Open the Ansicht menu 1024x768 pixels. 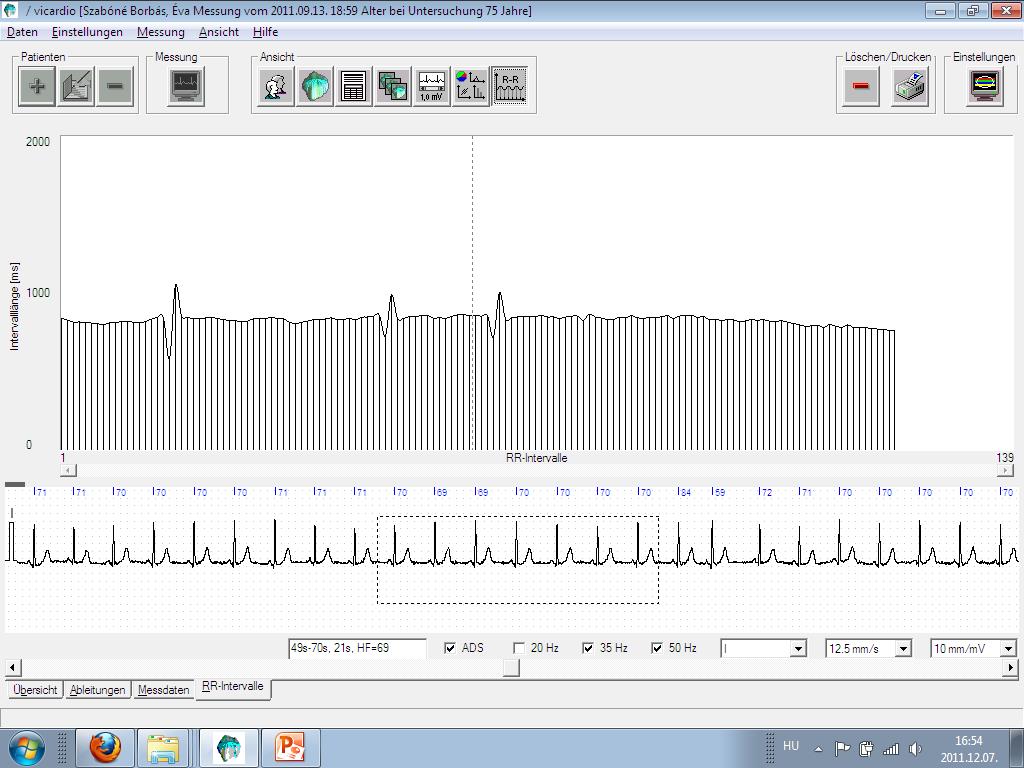[x=219, y=32]
